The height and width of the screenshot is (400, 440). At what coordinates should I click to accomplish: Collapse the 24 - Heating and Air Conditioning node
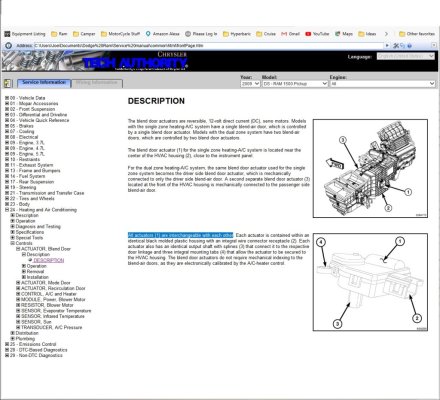pyautogui.click(x=7, y=210)
